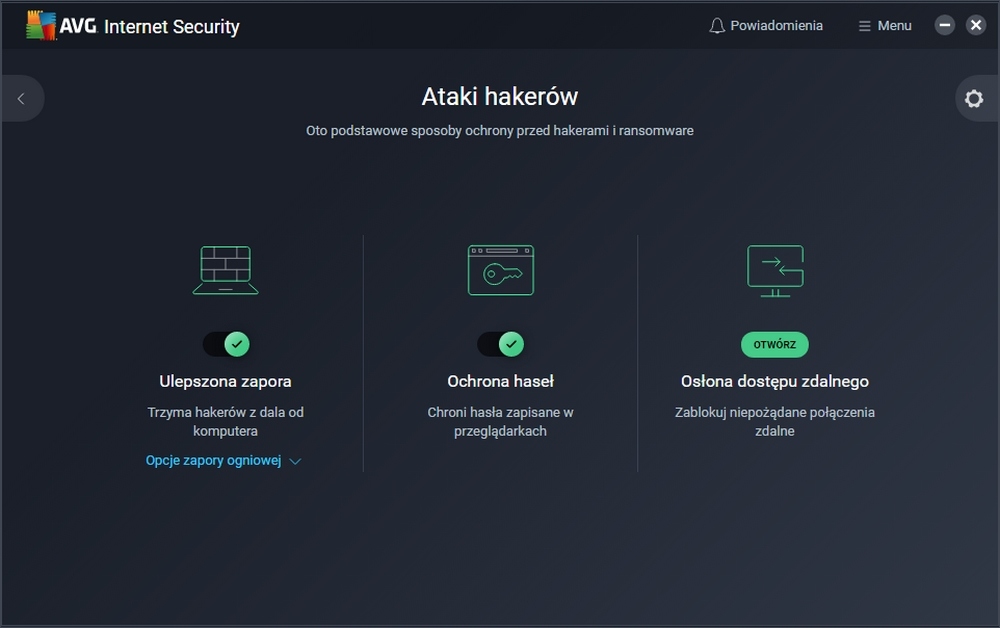Expand Opcje zapory ogniowej chevron
1000x628 pixels.
pyautogui.click(x=295, y=461)
